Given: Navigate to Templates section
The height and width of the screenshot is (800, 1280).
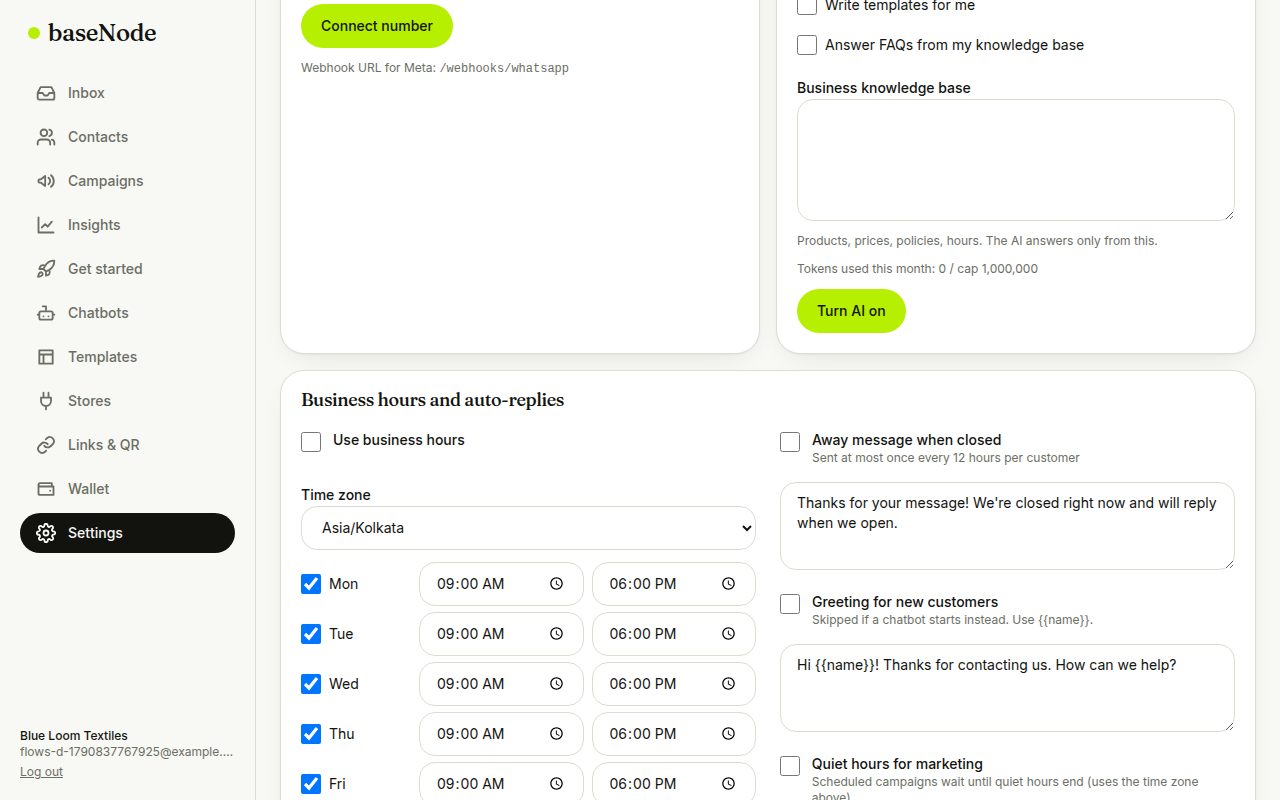Looking at the screenshot, I should point(127,357).
